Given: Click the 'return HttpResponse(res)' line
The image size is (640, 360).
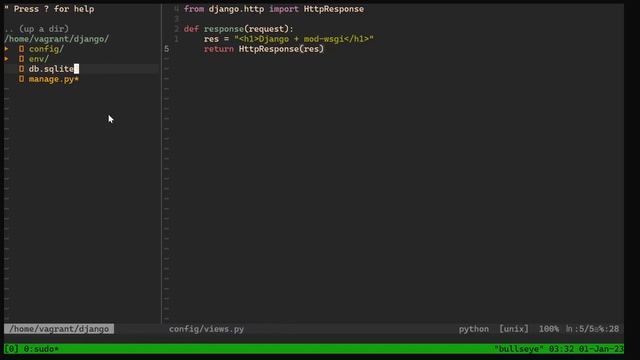Looking at the screenshot, I should (x=264, y=49).
